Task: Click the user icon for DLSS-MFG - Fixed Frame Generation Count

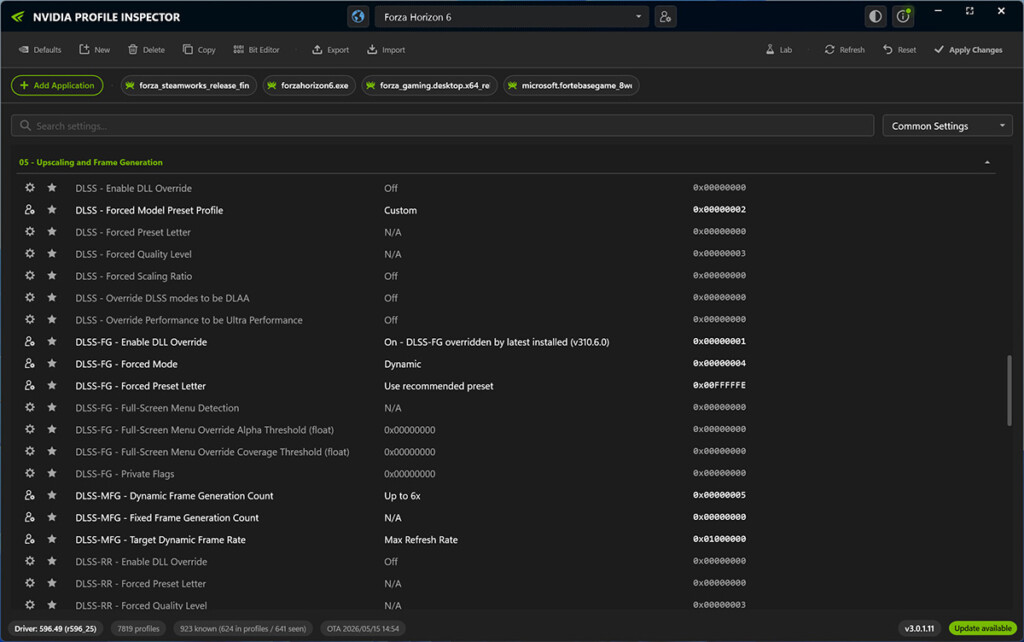Action: (x=29, y=517)
